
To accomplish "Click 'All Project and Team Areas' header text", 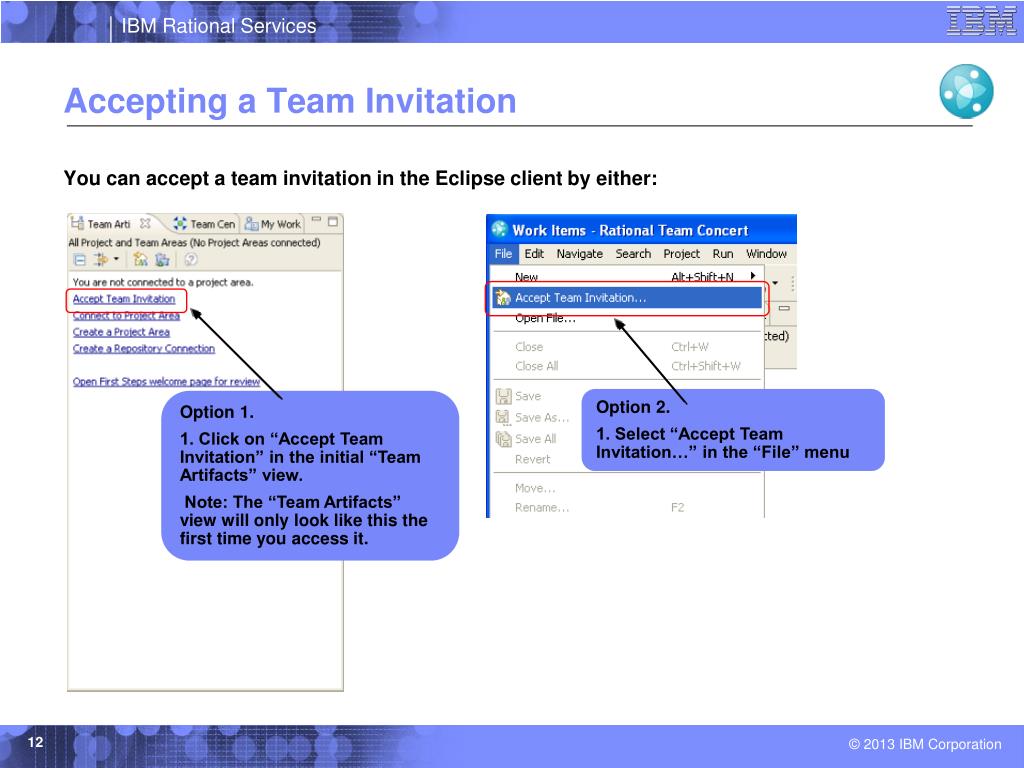I will tap(195, 242).
